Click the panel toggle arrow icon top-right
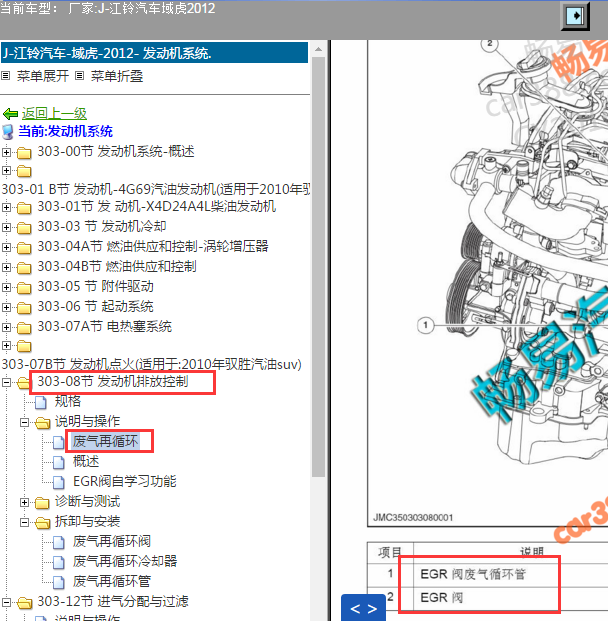The height and width of the screenshot is (621, 608). 575,16
